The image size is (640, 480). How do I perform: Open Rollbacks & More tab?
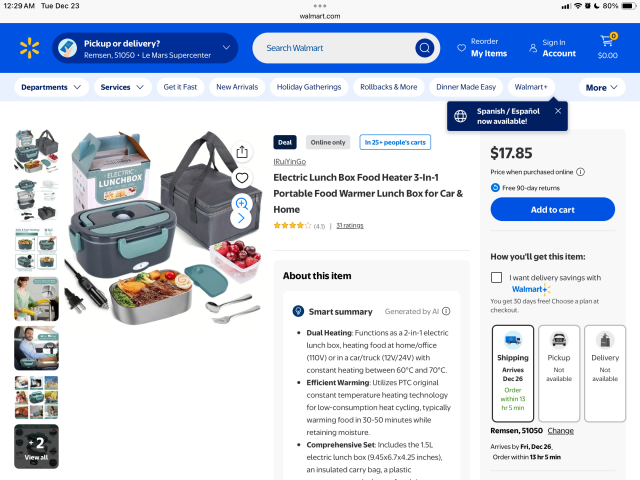click(x=389, y=87)
